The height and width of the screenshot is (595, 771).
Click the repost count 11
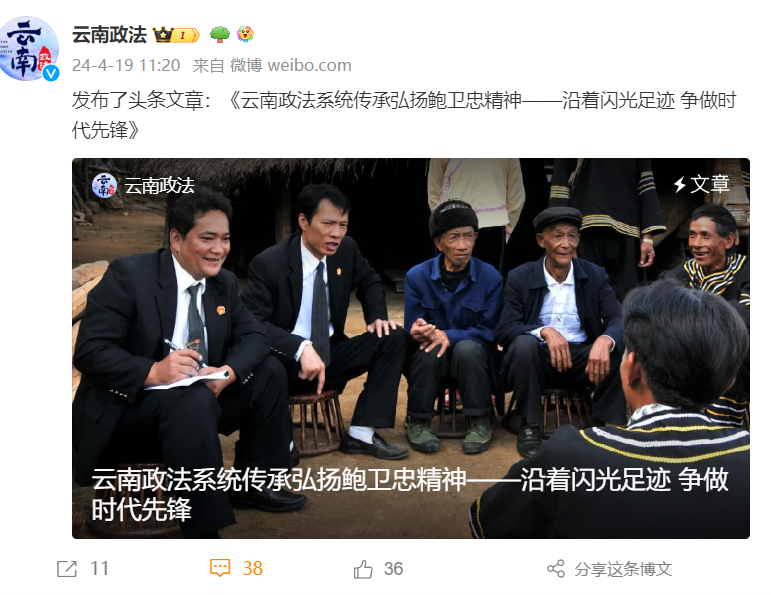coord(99,568)
